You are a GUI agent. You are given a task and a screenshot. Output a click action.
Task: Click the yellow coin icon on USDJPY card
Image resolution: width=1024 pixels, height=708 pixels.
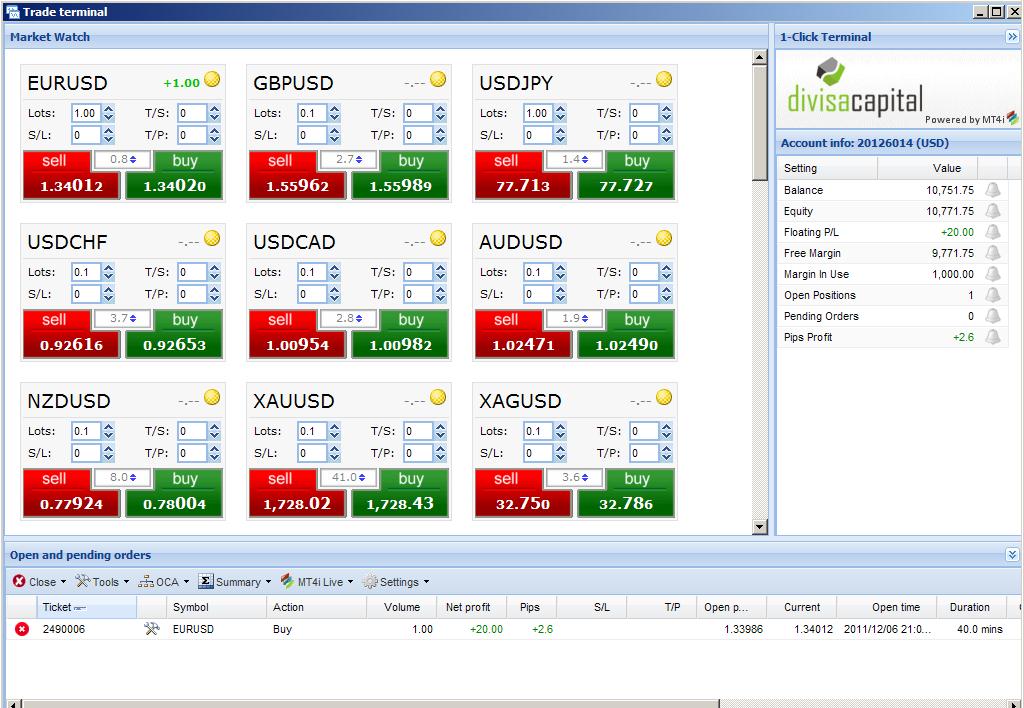(x=664, y=80)
